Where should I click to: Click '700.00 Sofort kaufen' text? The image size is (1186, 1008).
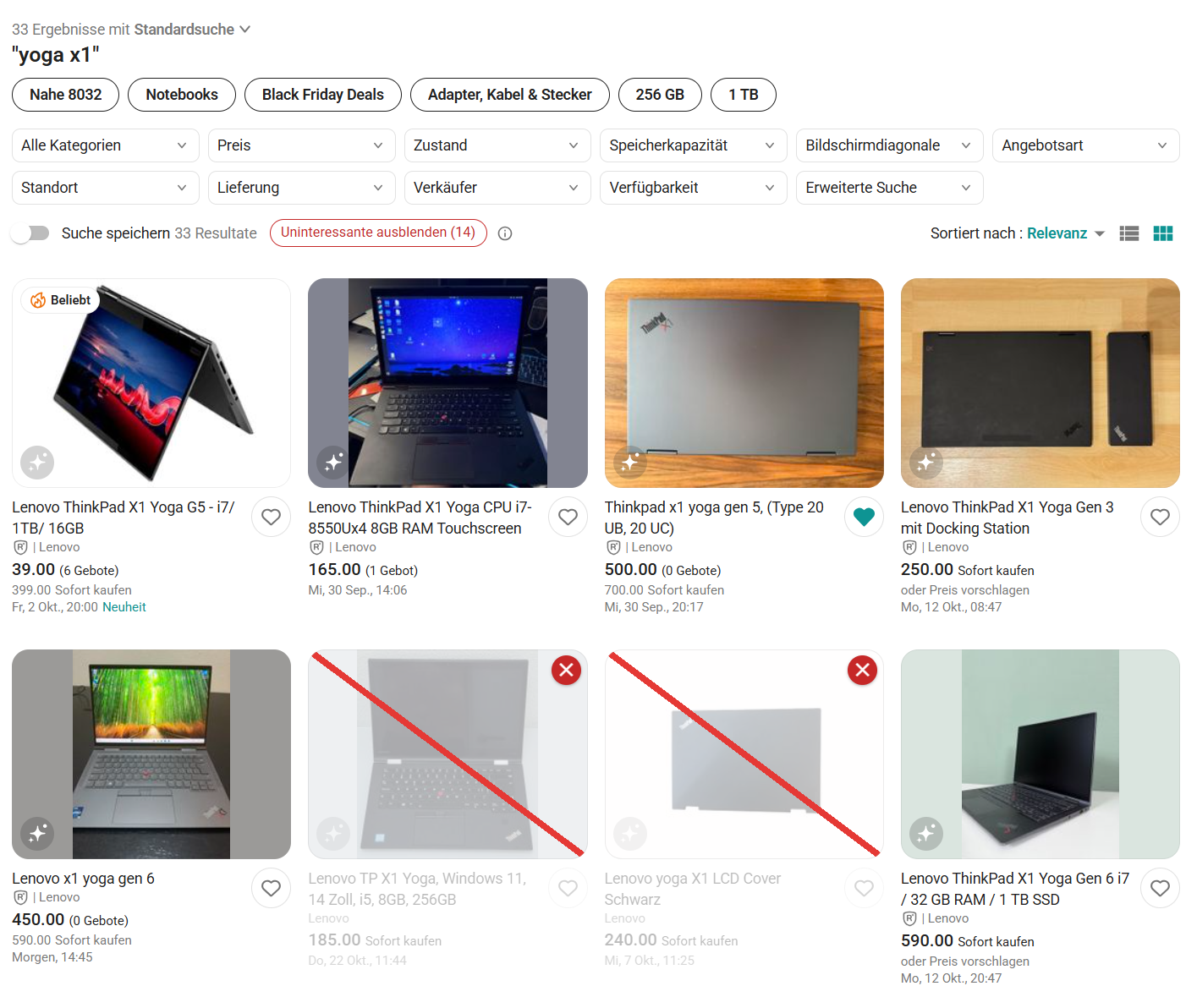[x=664, y=590]
